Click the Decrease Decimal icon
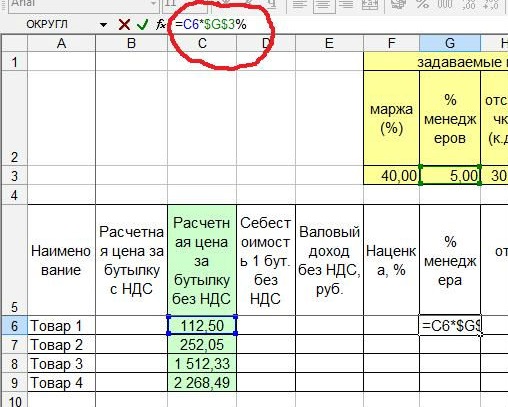Viewport: 508px width, 407px height. 491,5
